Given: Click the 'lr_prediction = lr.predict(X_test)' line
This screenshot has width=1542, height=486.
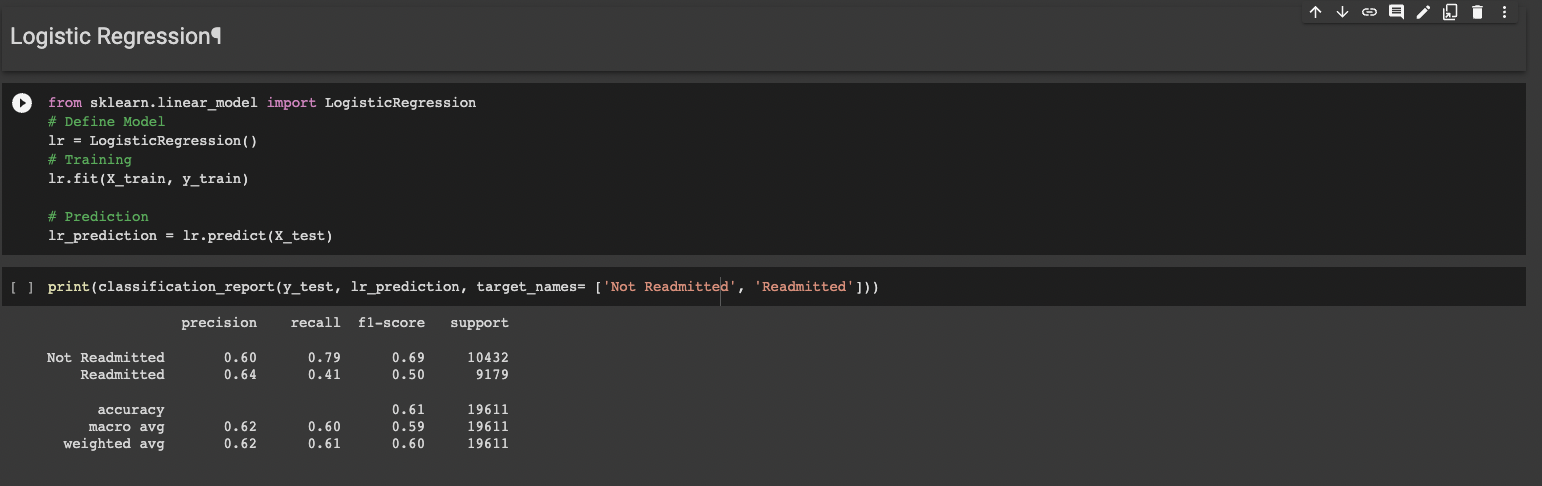Looking at the screenshot, I should pos(190,236).
